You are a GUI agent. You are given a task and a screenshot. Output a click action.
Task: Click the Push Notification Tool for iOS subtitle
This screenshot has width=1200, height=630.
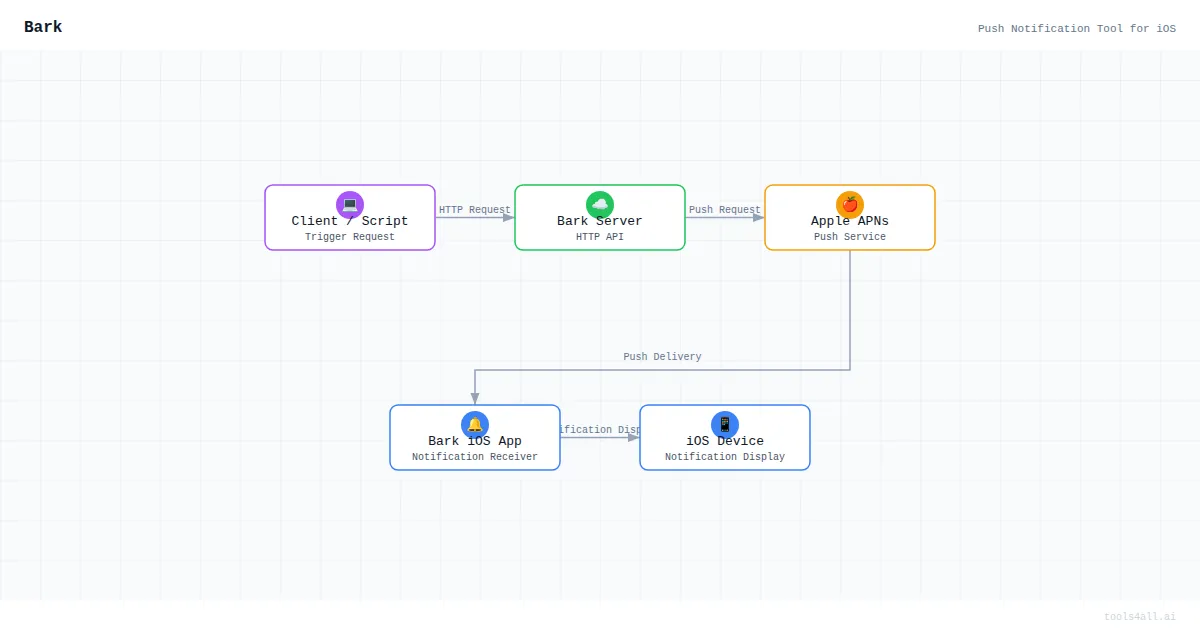click(x=1077, y=29)
